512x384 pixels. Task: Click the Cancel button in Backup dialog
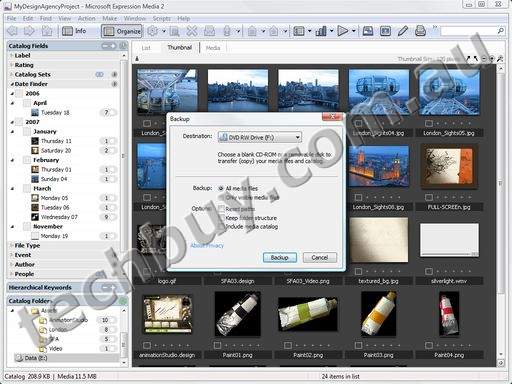[x=320, y=257]
